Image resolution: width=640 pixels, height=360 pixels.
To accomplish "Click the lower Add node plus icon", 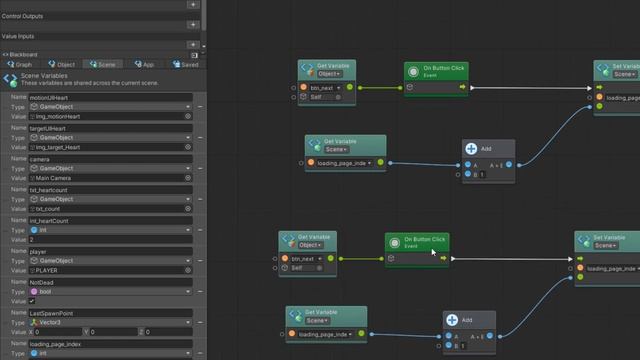I will coord(452,320).
